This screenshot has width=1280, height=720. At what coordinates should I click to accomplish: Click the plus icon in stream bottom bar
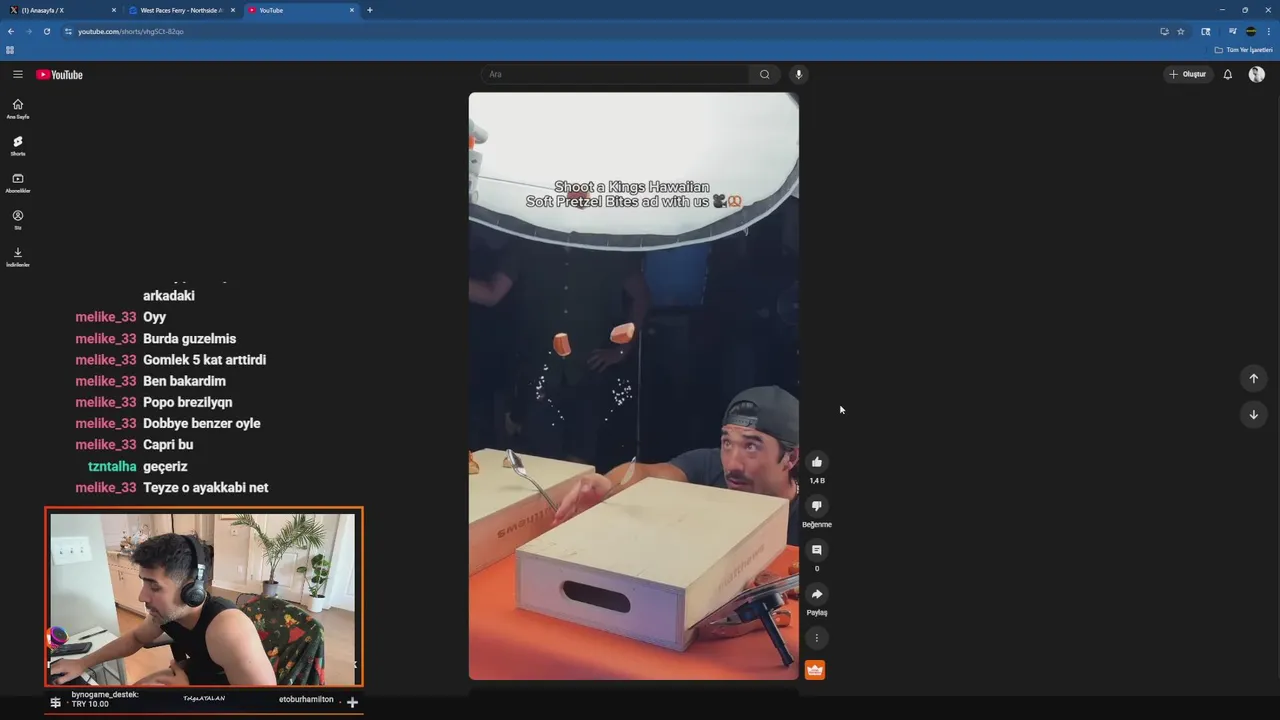pos(352,702)
